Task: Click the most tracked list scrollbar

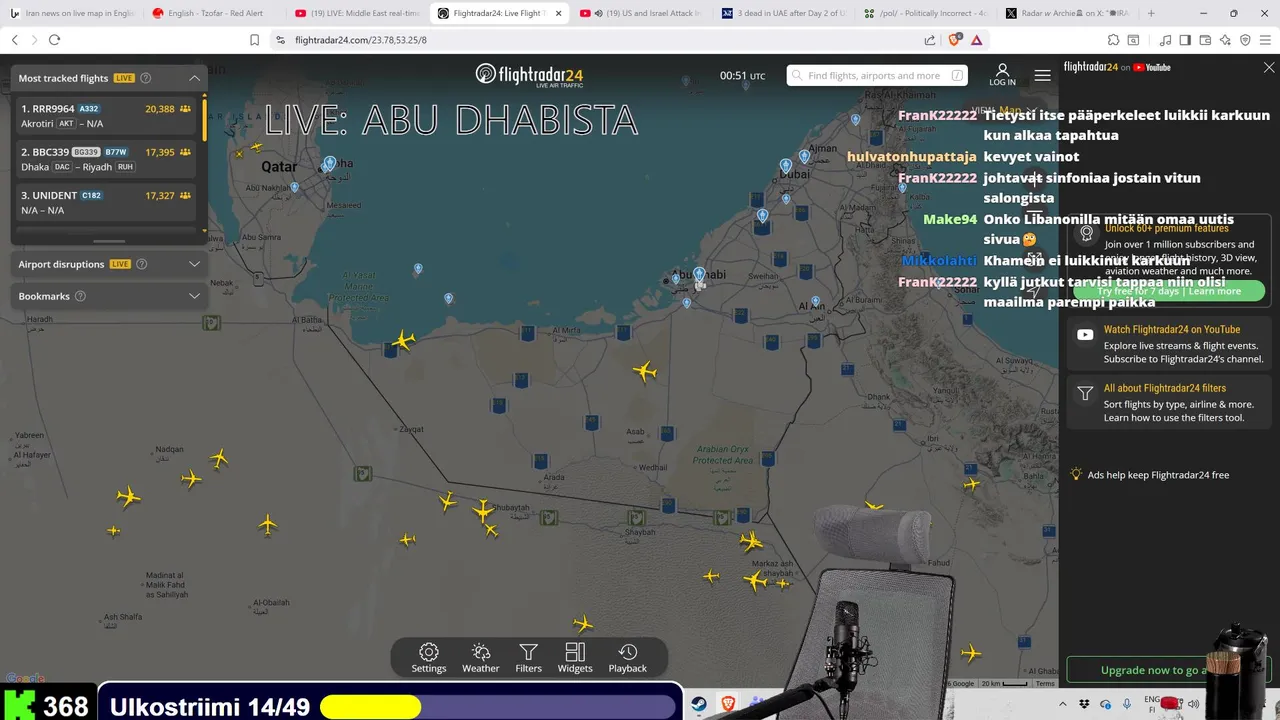Action: (204, 118)
